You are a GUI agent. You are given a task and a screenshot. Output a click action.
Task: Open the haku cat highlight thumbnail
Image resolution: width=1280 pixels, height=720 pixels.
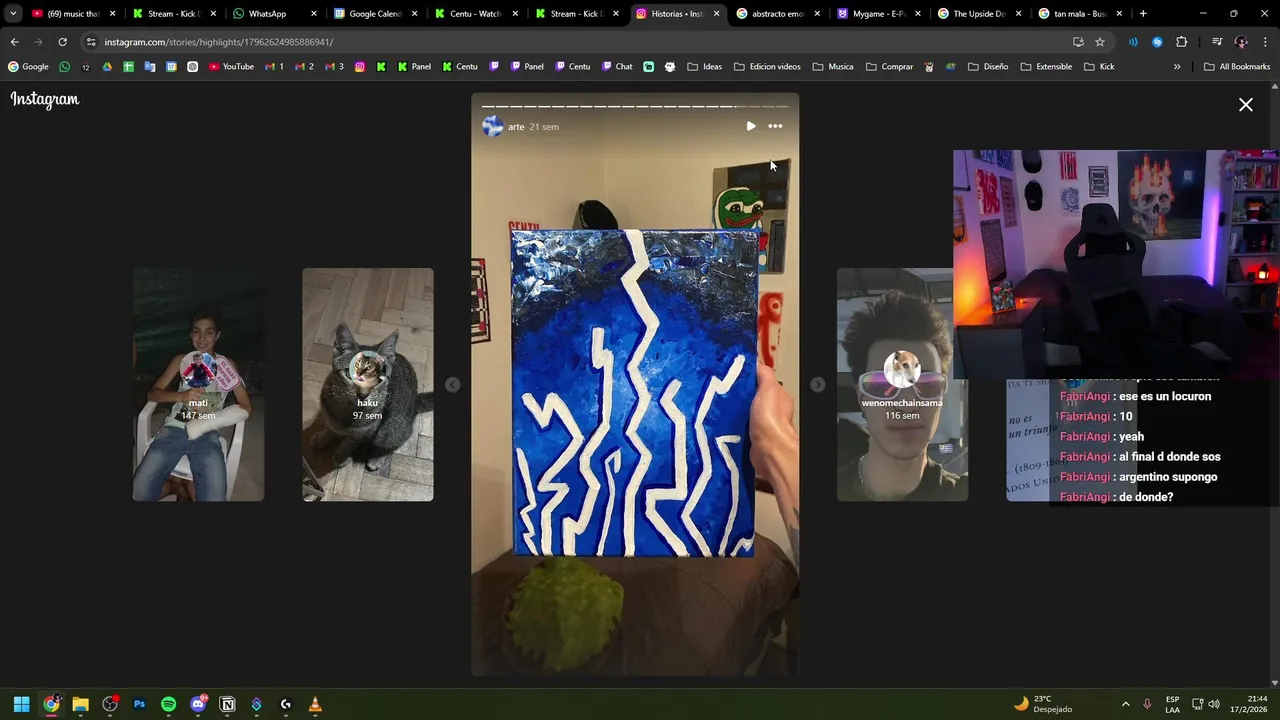pos(368,384)
